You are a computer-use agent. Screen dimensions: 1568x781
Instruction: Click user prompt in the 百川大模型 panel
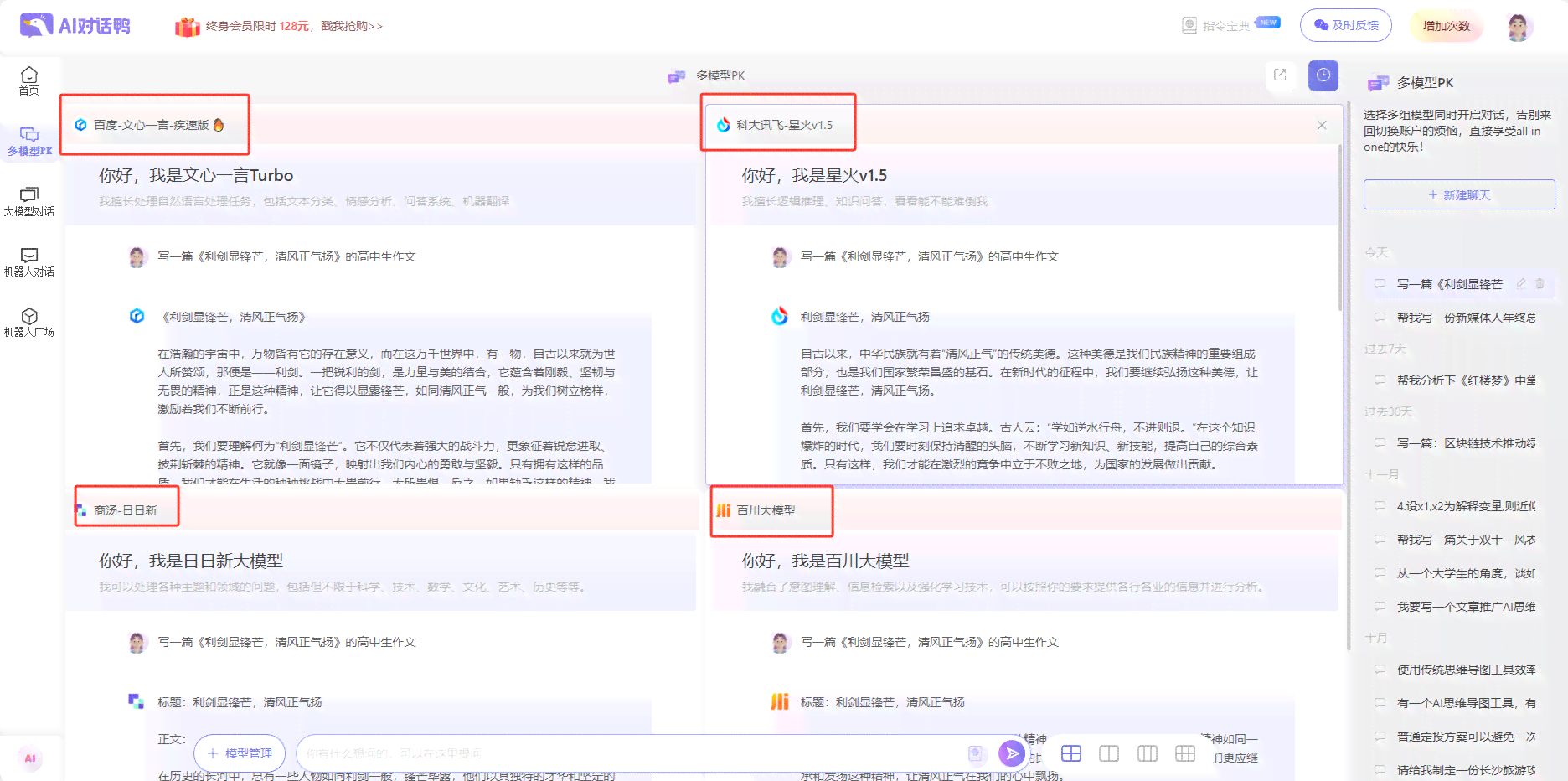pyautogui.click(x=929, y=642)
